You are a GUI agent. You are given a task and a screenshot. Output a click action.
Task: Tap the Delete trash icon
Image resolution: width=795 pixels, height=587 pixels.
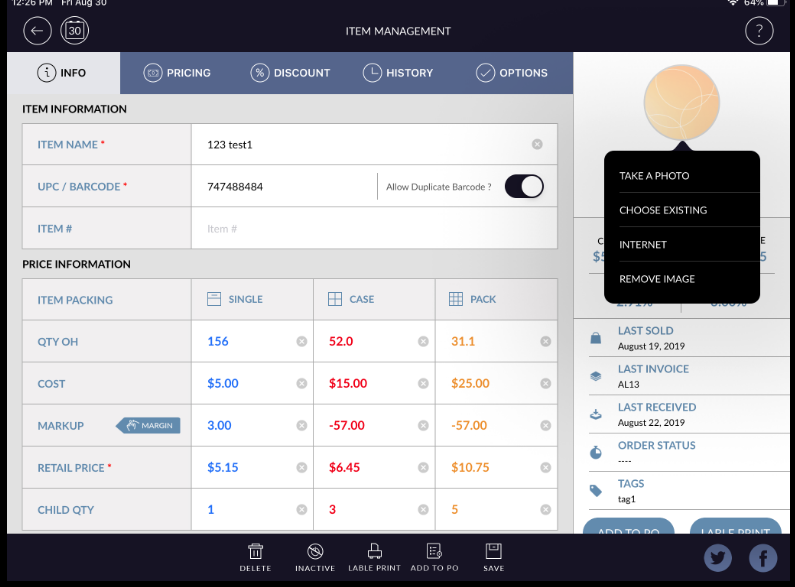click(255, 557)
